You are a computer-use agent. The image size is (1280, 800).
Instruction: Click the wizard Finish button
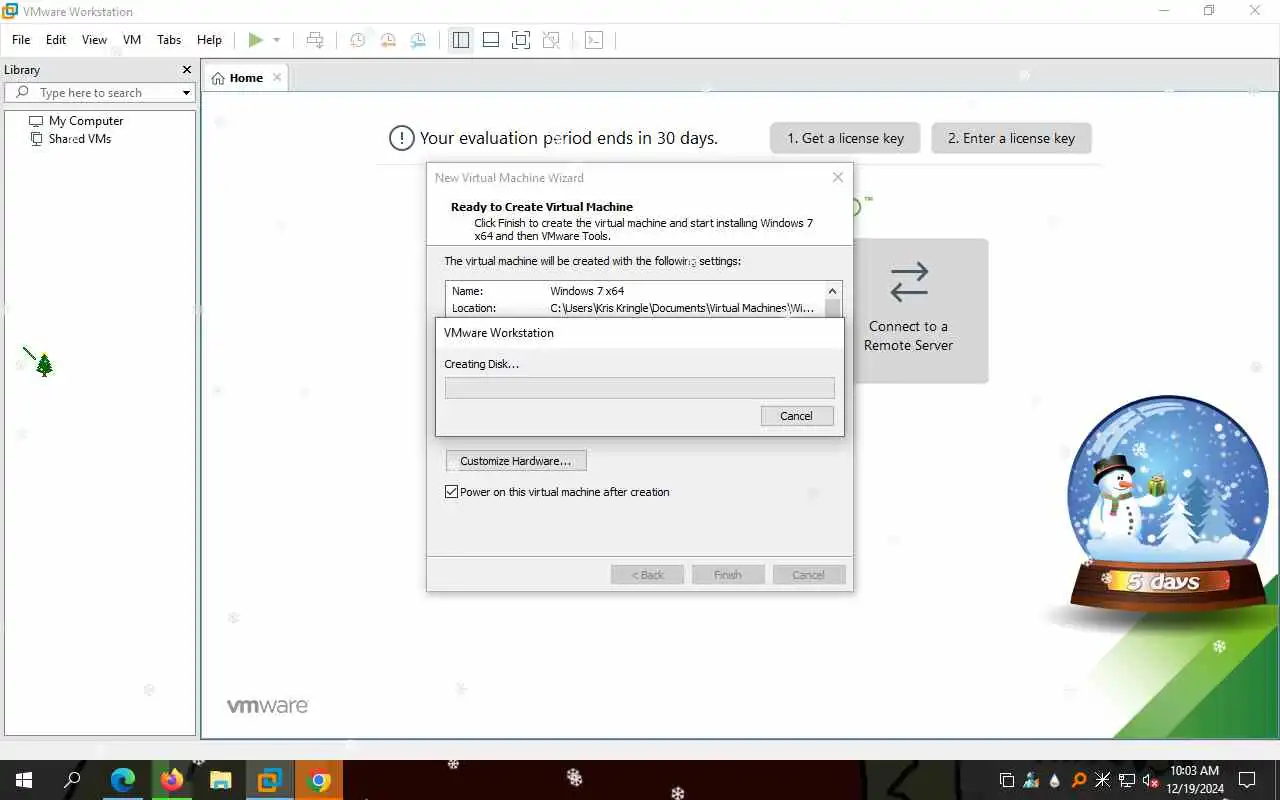click(x=728, y=575)
